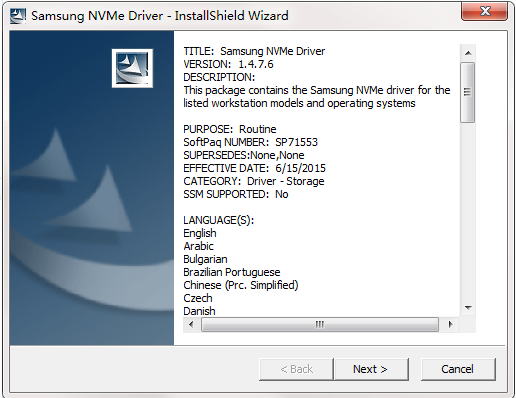Click the InstallShield logo in the blue panel
The image size is (516, 398).
(132, 68)
